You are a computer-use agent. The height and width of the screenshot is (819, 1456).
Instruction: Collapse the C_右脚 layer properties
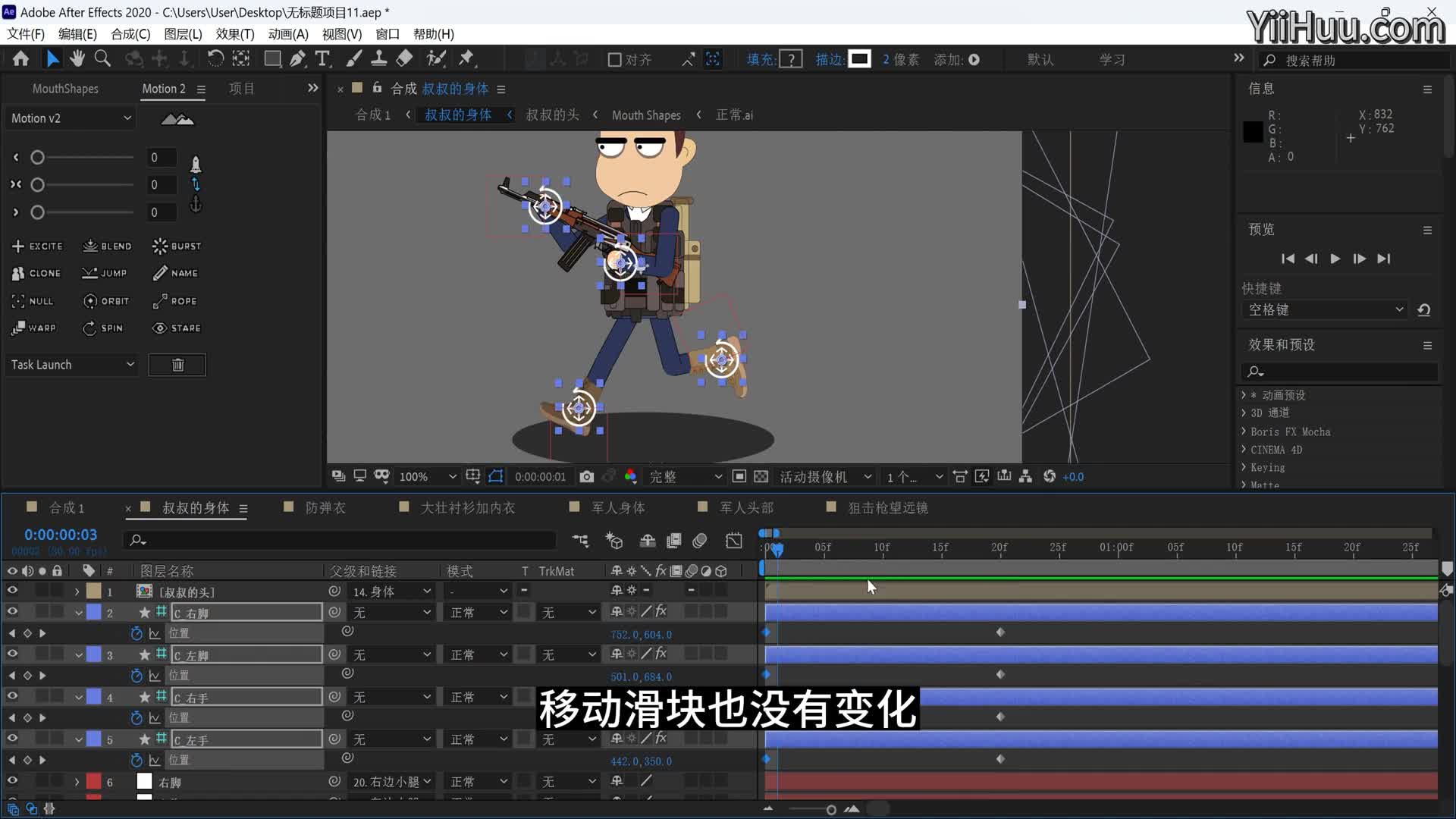(78, 613)
